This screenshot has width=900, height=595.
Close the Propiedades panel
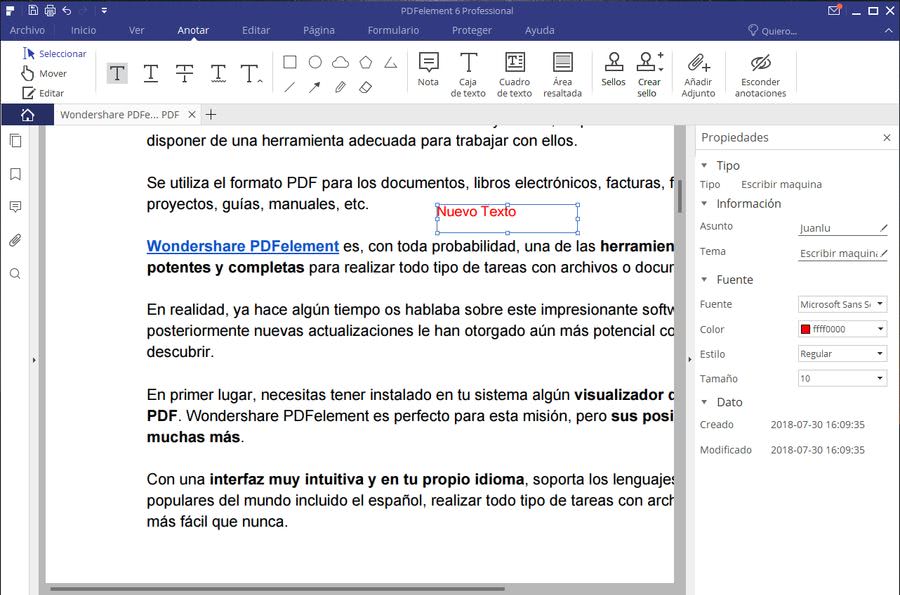(887, 138)
